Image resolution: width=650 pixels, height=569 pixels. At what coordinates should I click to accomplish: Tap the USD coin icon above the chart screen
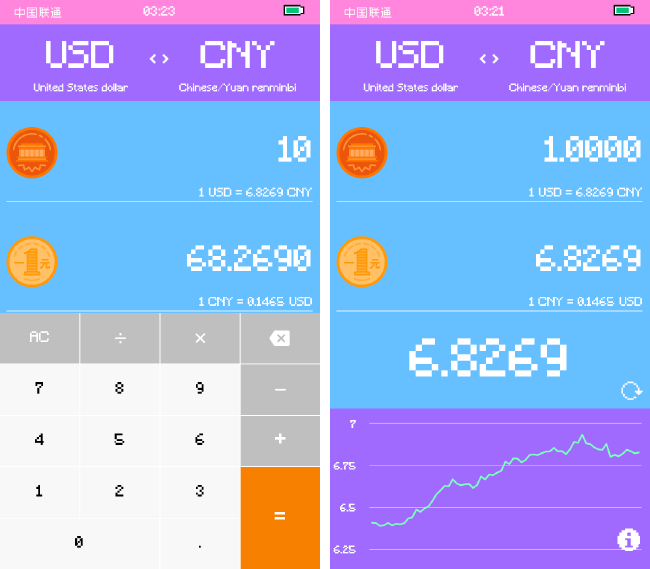[362, 153]
